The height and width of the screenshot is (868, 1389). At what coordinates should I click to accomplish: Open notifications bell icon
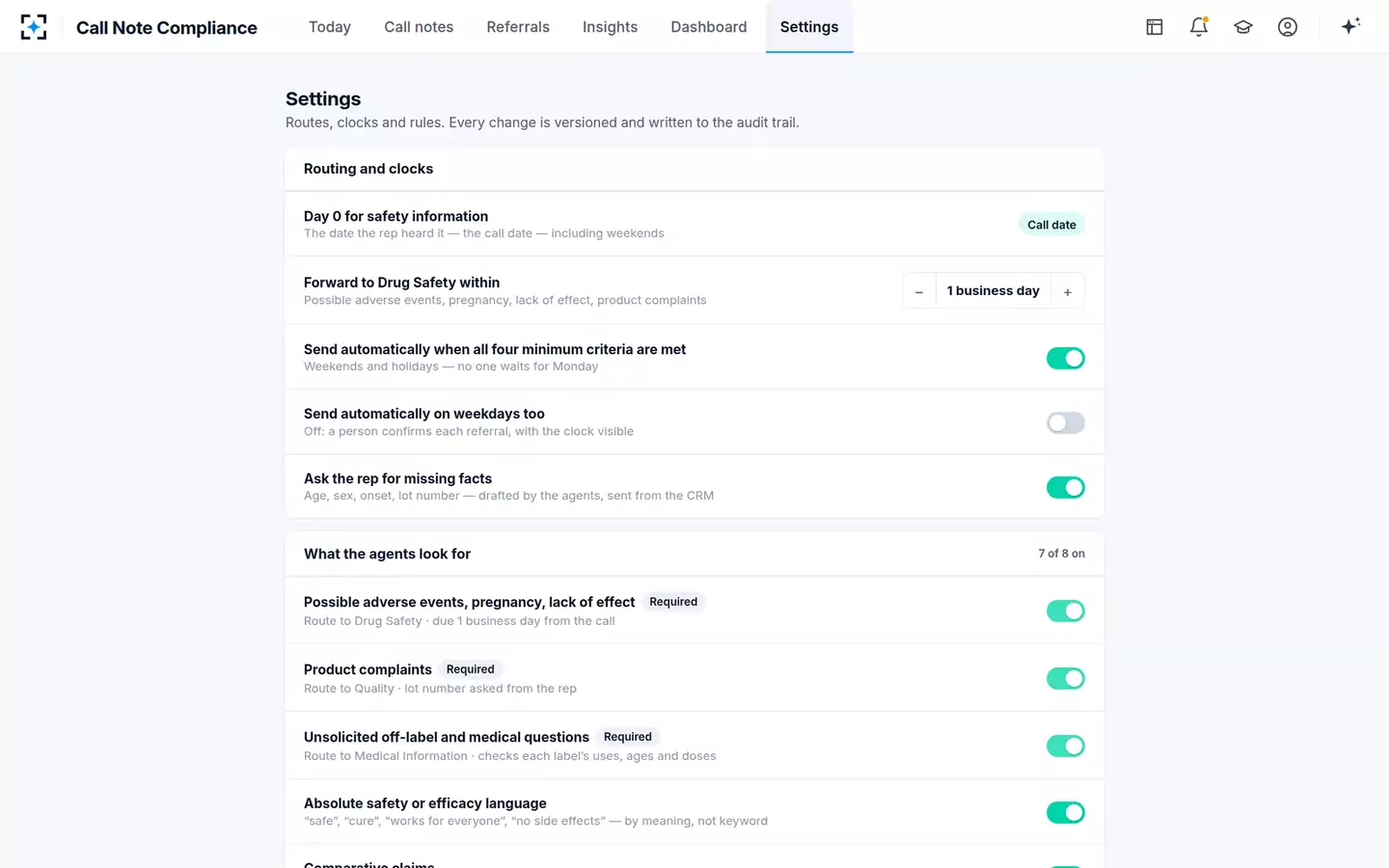(x=1199, y=27)
